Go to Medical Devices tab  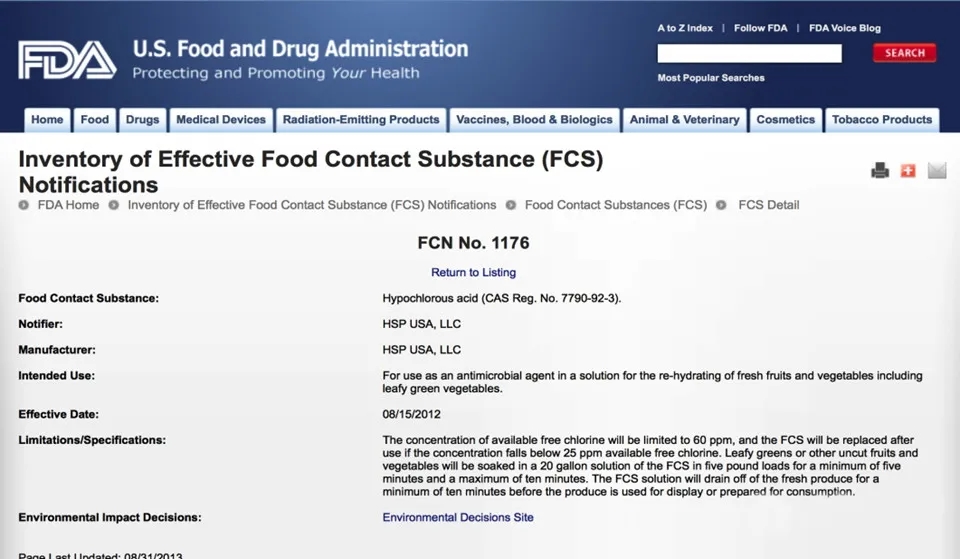(x=221, y=120)
